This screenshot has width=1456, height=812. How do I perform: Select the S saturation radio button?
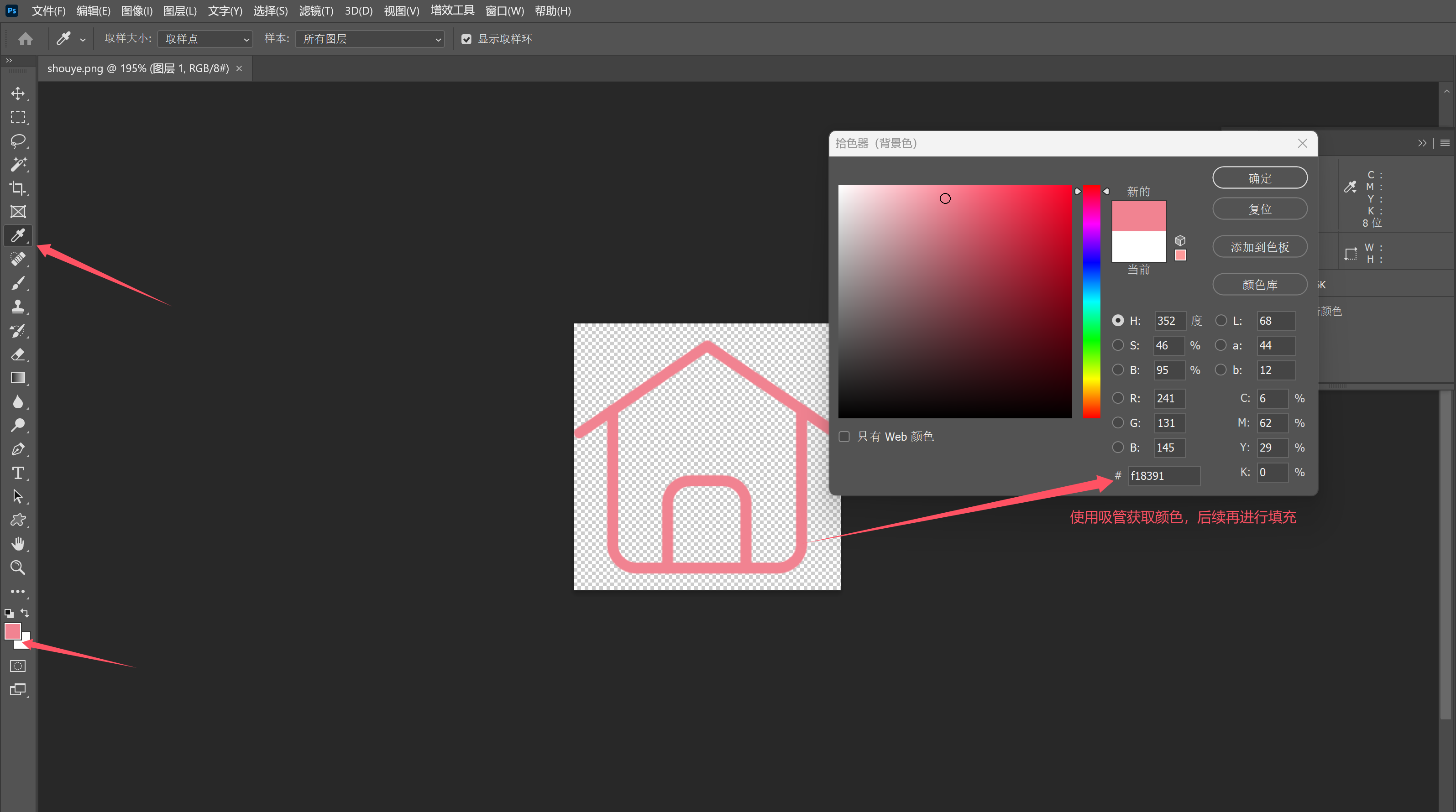coord(1117,345)
